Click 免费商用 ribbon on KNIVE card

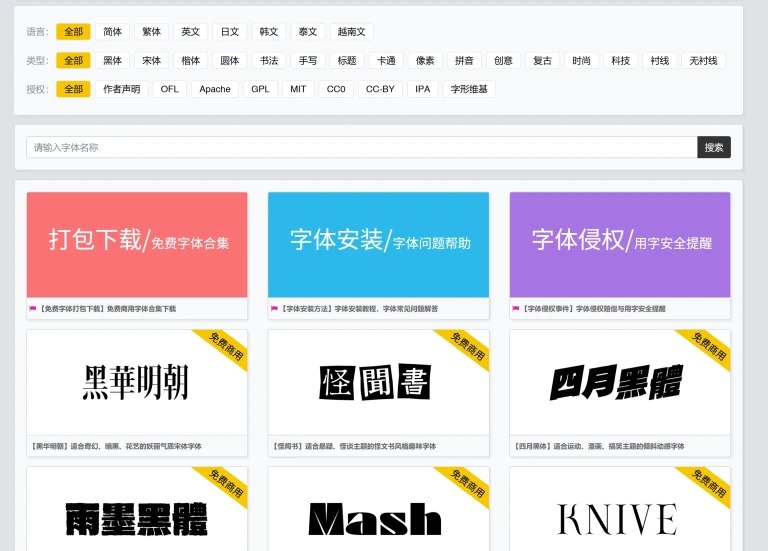click(x=707, y=485)
